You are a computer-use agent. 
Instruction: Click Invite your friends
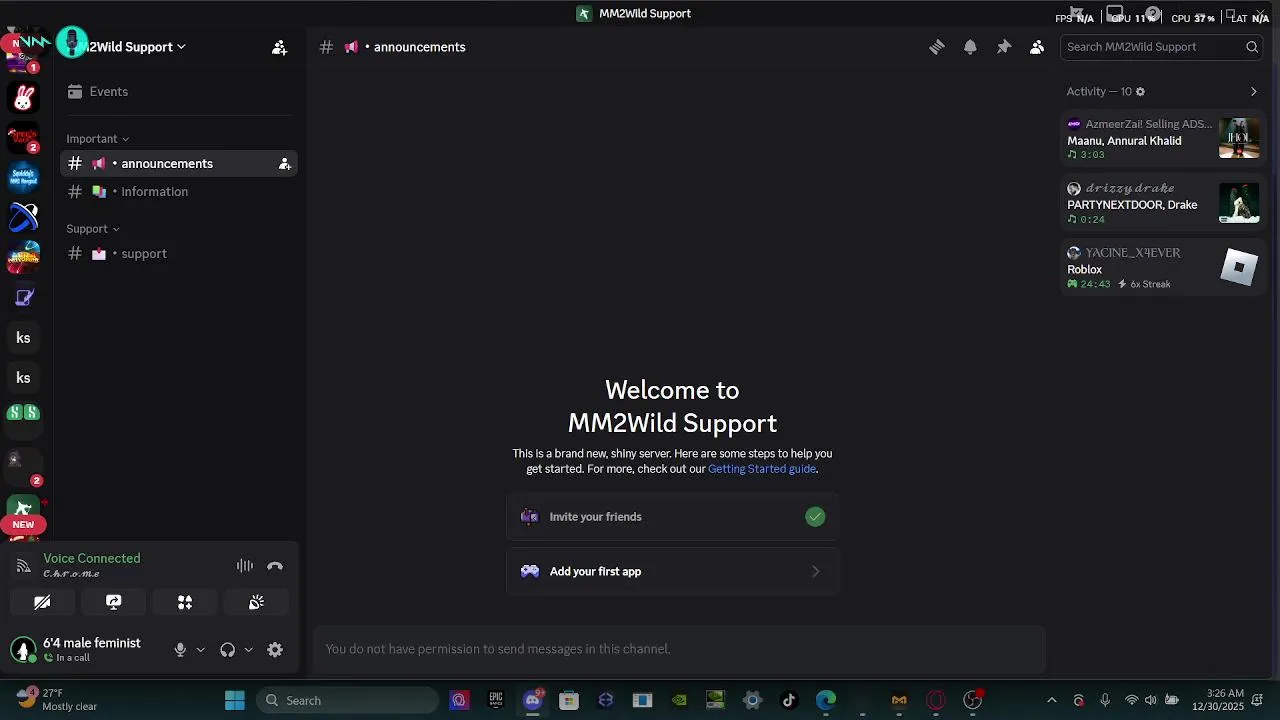672,517
